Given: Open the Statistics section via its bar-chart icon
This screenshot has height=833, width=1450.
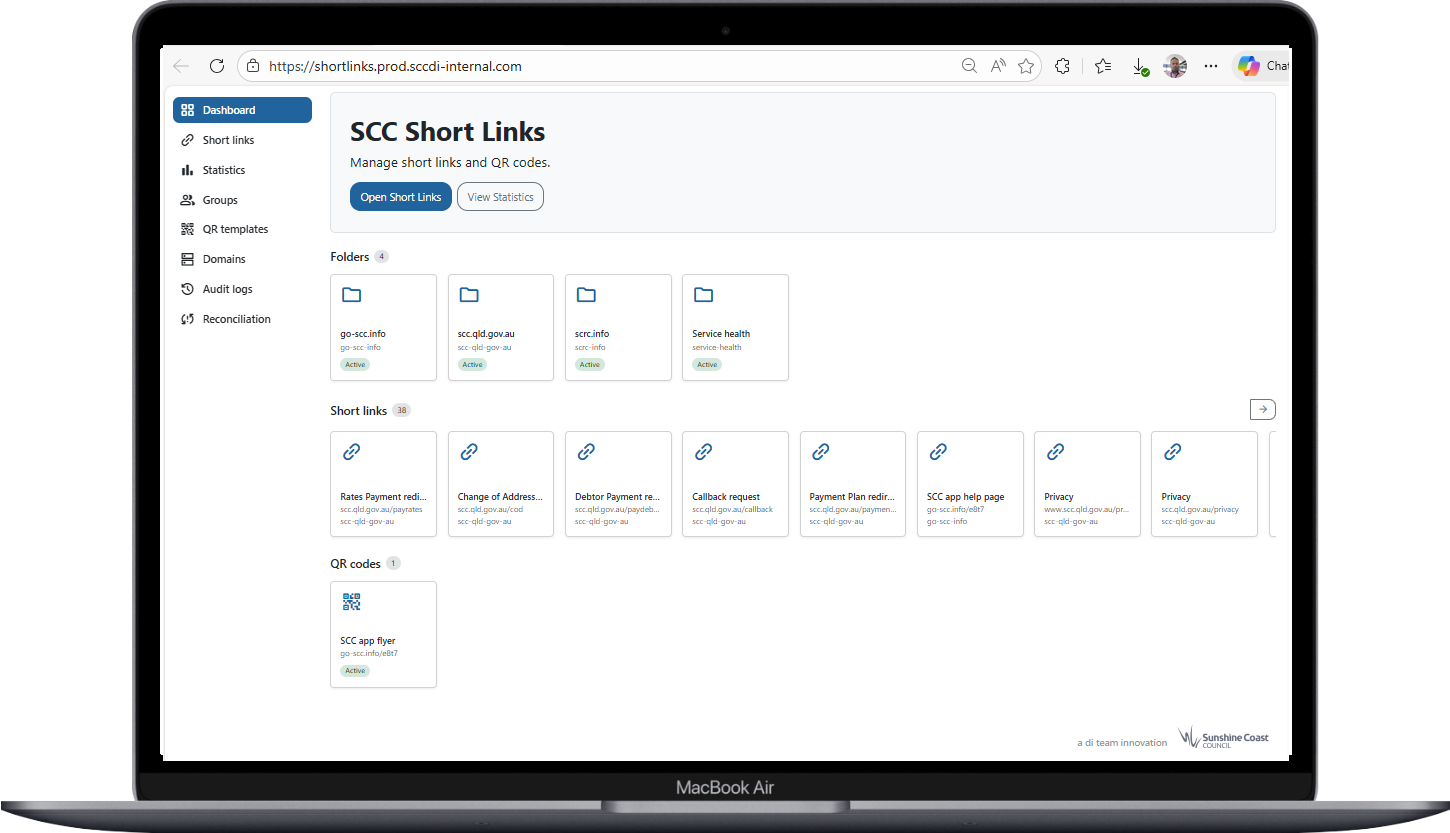Looking at the screenshot, I should pos(187,170).
